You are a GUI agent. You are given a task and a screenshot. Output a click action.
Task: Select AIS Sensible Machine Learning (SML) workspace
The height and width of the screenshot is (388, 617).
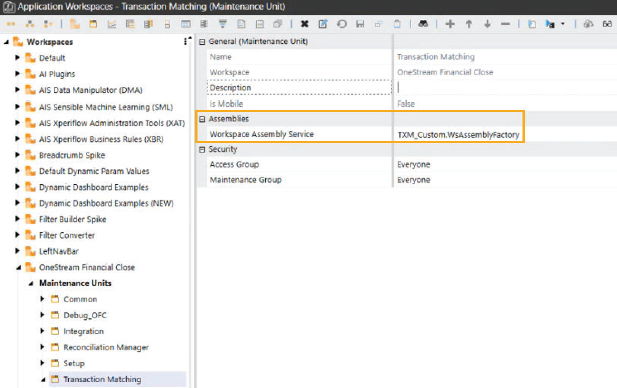coord(105,107)
